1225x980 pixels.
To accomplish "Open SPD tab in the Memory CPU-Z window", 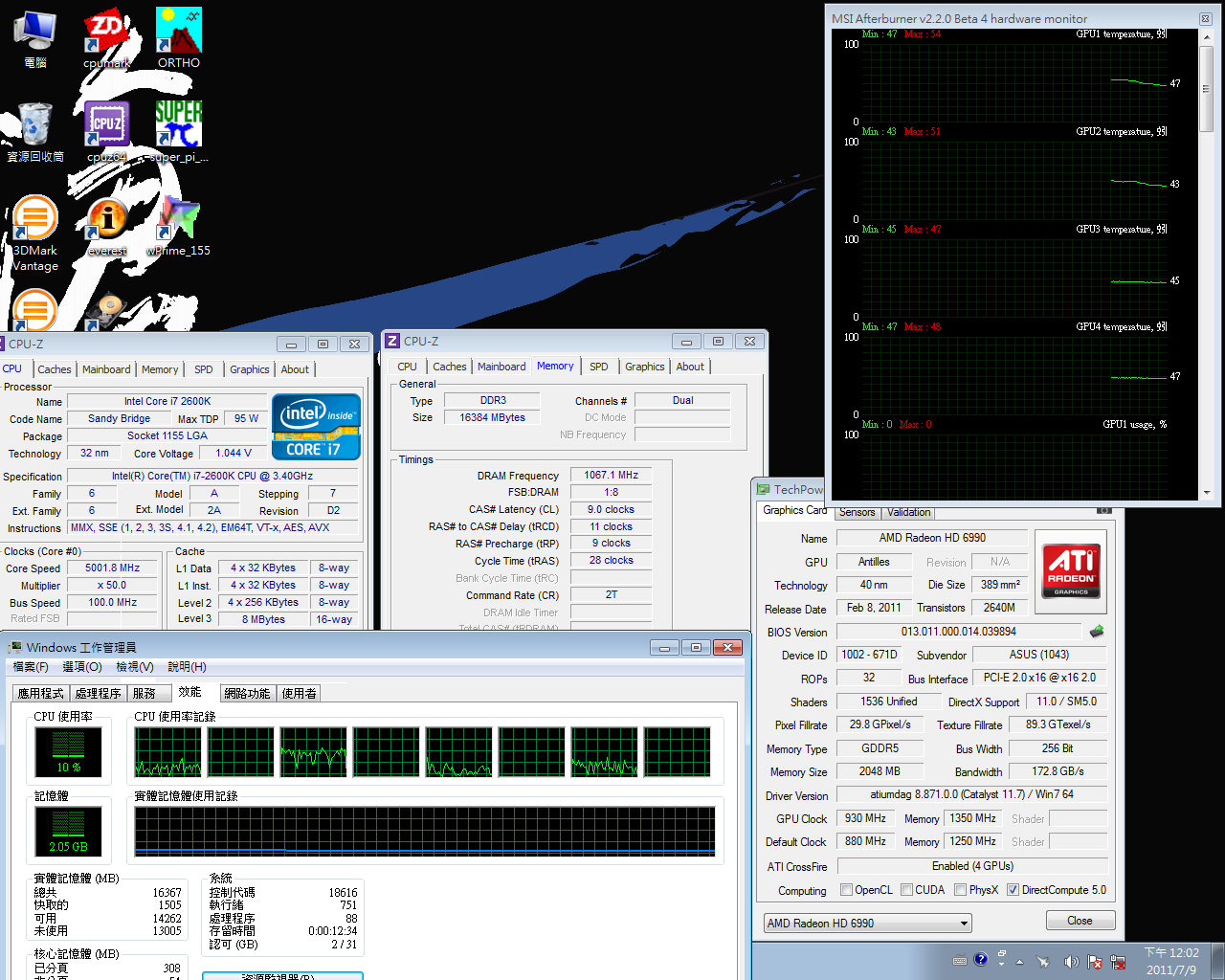I will click(599, 367).
